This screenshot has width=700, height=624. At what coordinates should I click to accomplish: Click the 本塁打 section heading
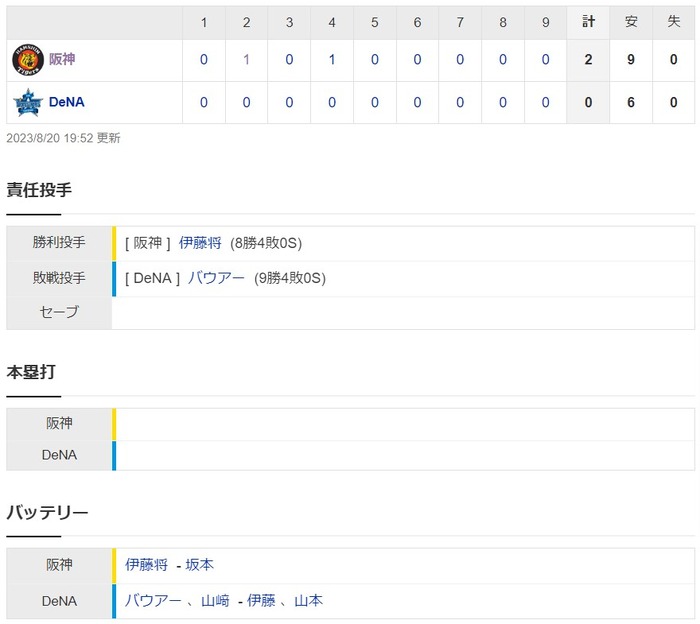click(31, 372)
